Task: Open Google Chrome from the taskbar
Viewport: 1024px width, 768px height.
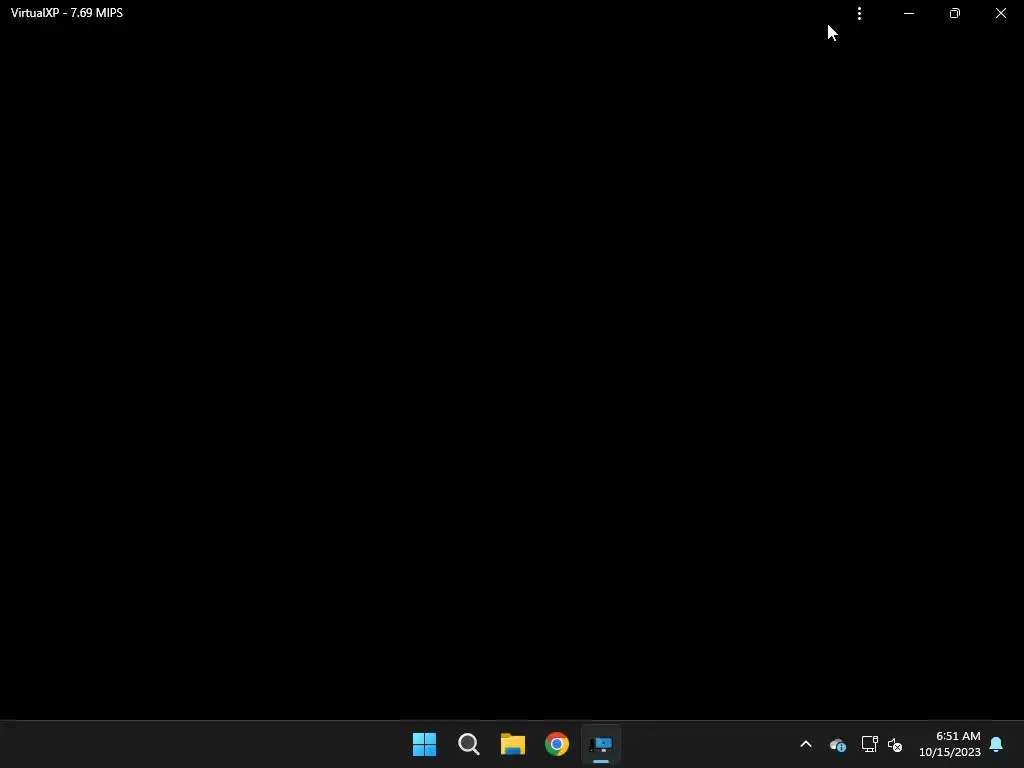Action: tap(557, 744)
